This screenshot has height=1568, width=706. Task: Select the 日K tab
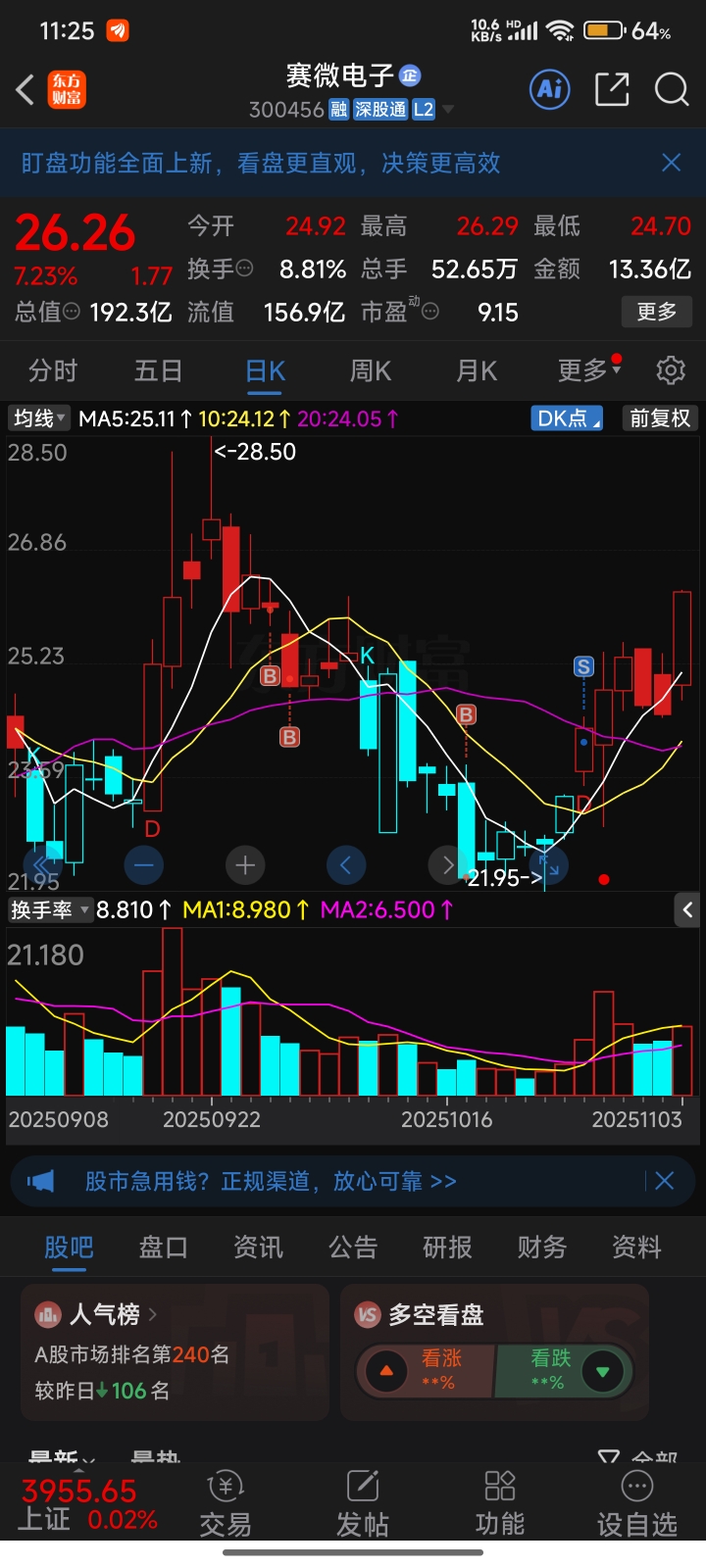265,370
